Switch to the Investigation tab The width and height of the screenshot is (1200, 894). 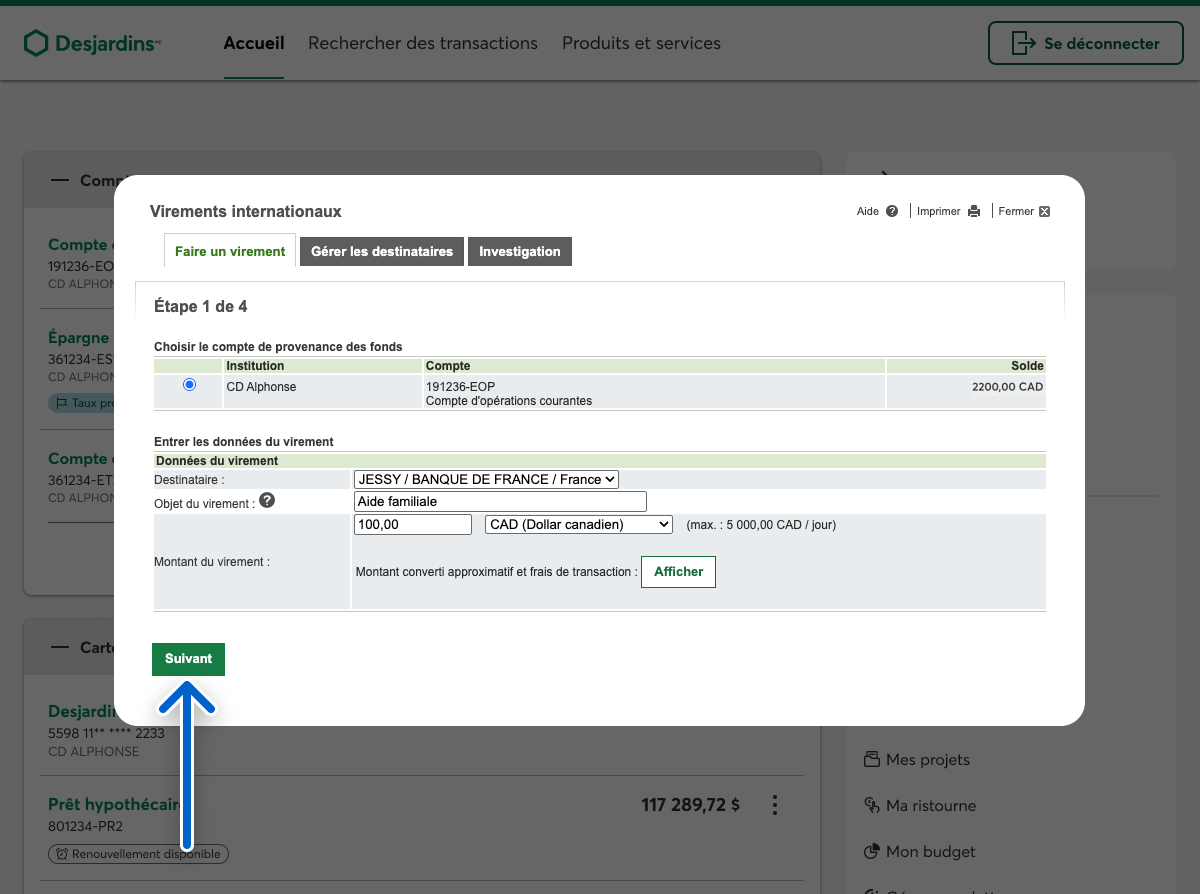point(519,252)
